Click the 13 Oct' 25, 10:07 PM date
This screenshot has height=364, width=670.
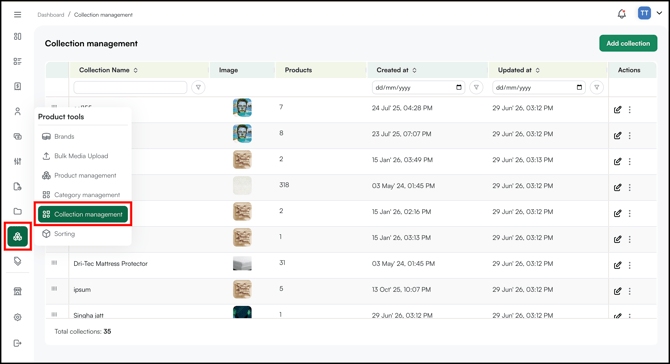401,289
